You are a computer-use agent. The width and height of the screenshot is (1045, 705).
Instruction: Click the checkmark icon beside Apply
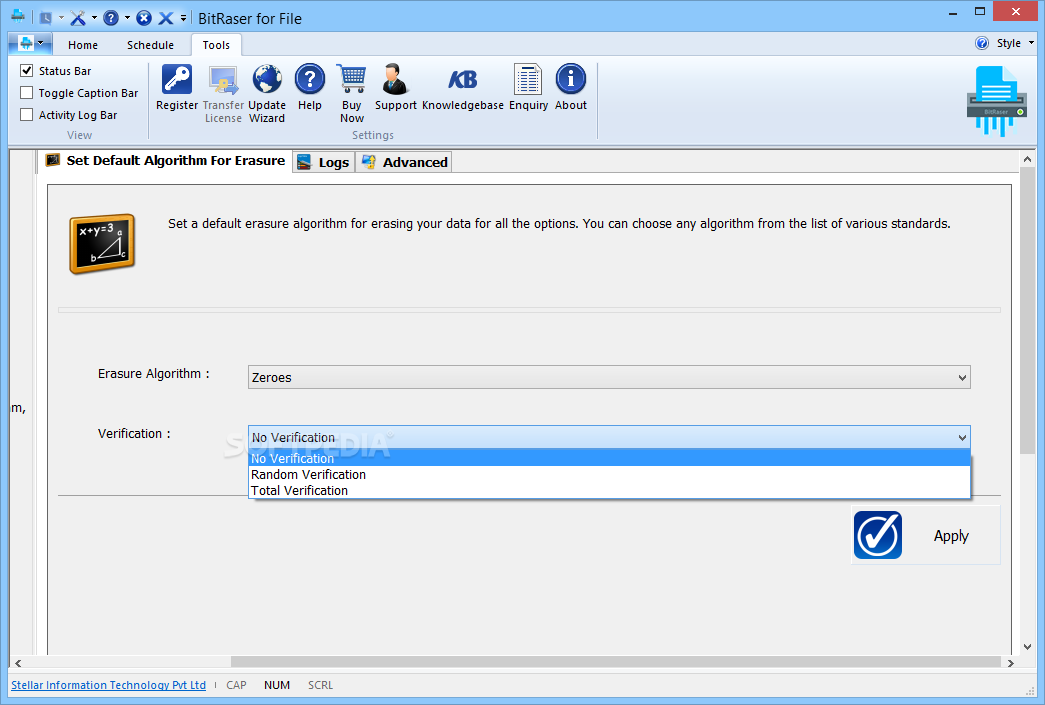click(878, 535)
